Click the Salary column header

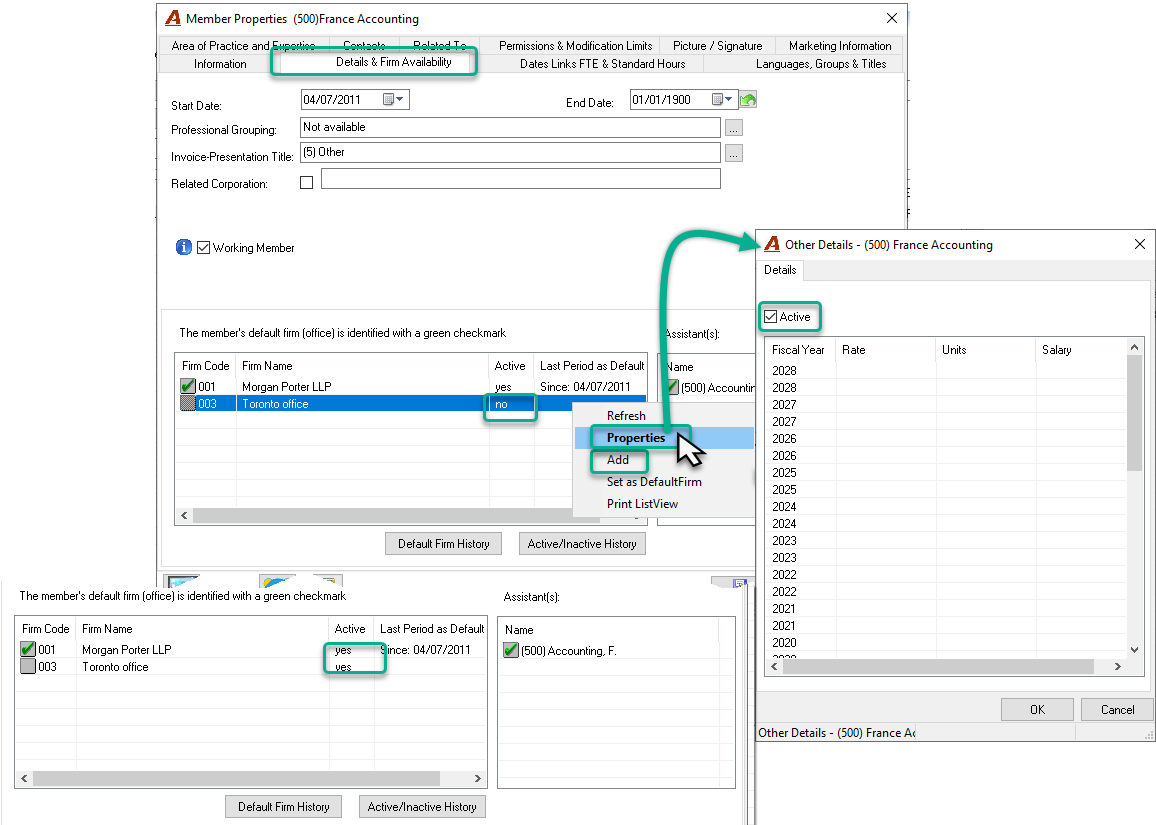1082,350
